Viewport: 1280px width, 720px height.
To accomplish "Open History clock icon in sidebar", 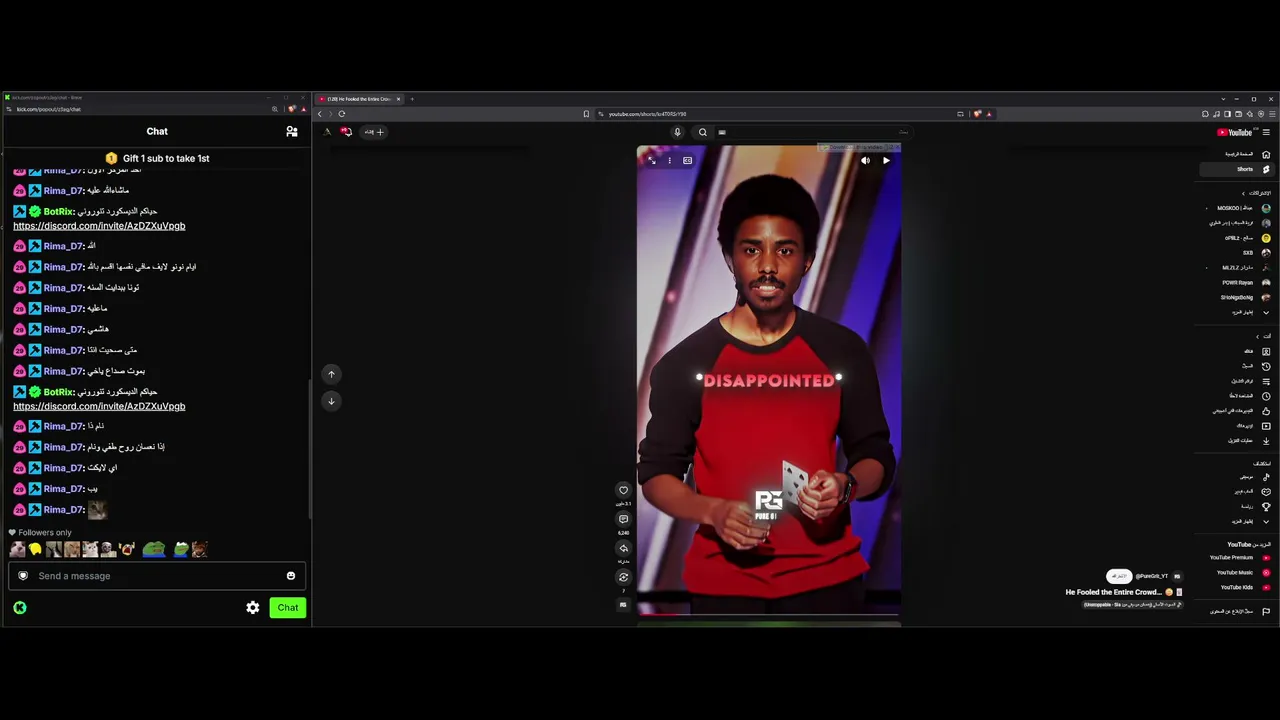I will [1266, 366].
